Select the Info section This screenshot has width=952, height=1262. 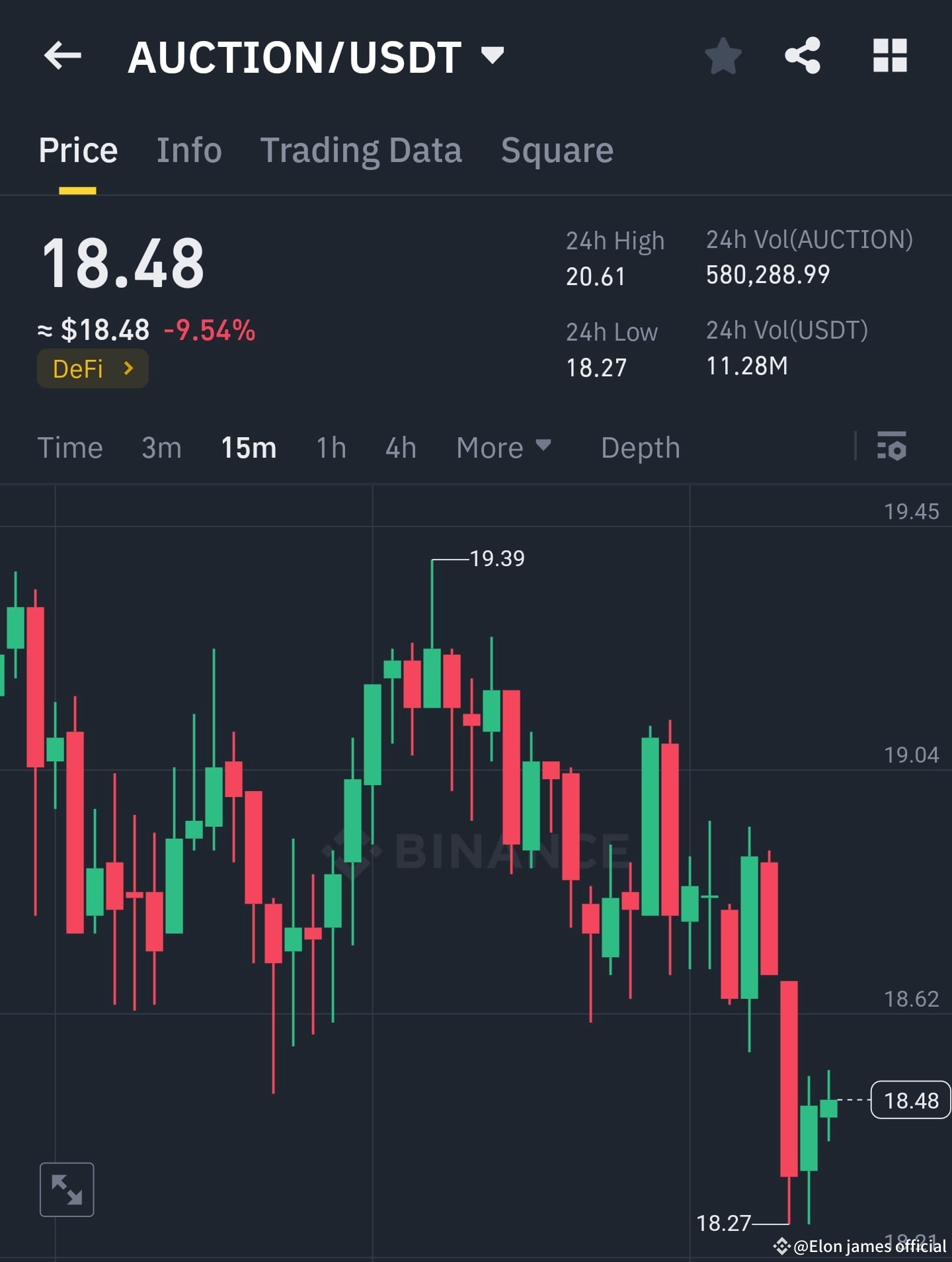pos(189,150)
